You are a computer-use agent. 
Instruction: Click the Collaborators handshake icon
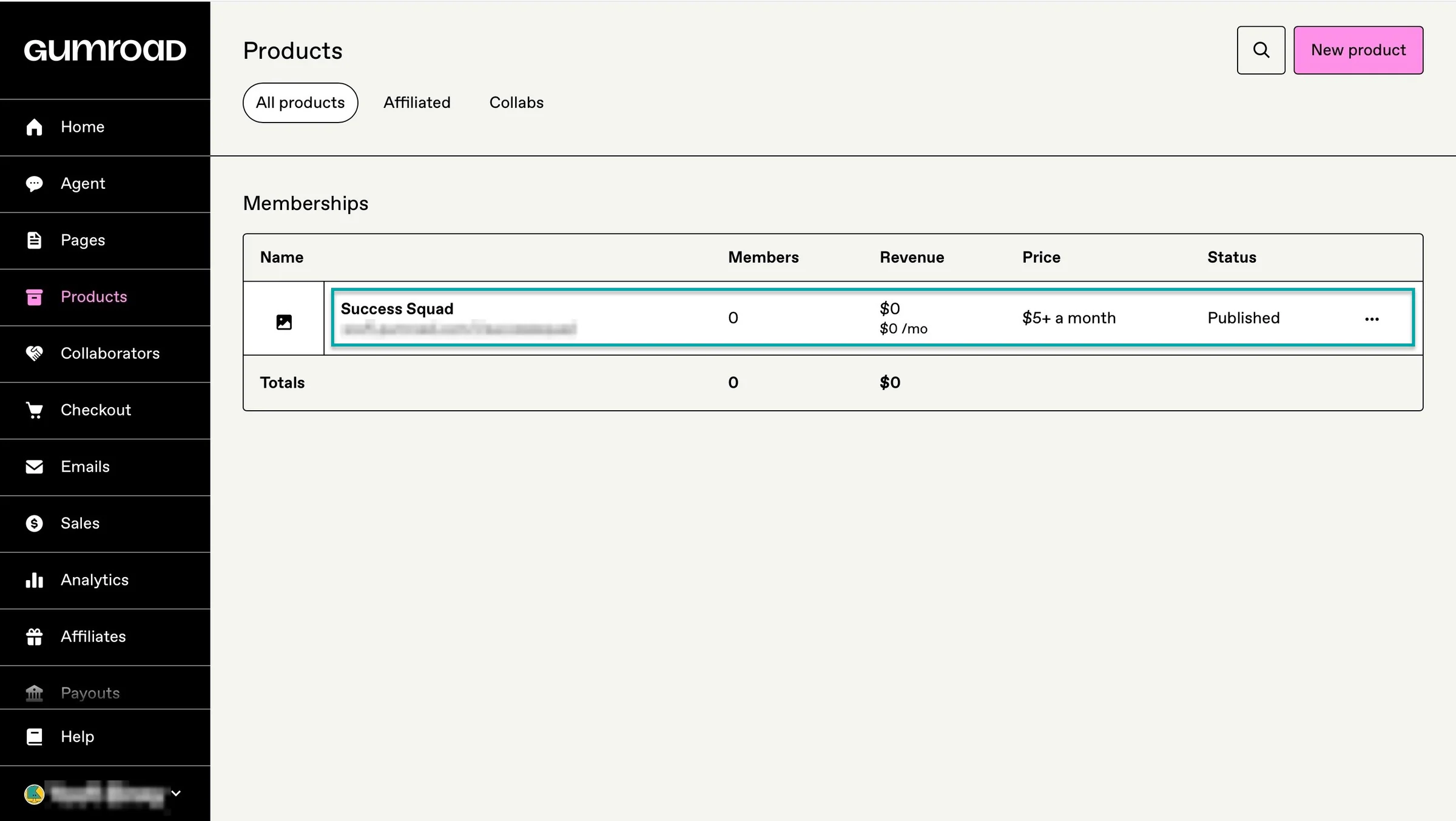point(35,353)
